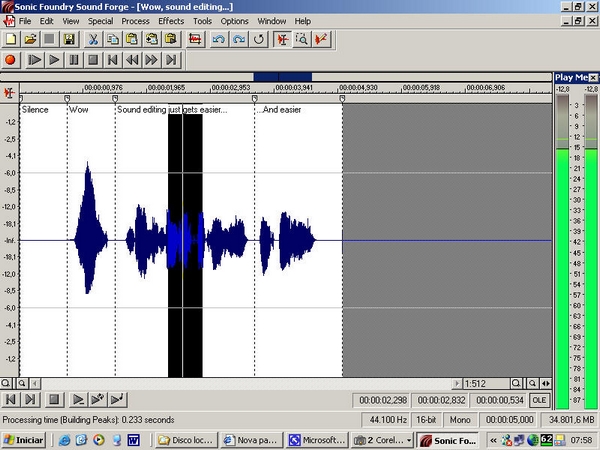This screenshot has width=600, height=450.
Task: Click the horizontal zoom spinner arrows
Action: 546,383
